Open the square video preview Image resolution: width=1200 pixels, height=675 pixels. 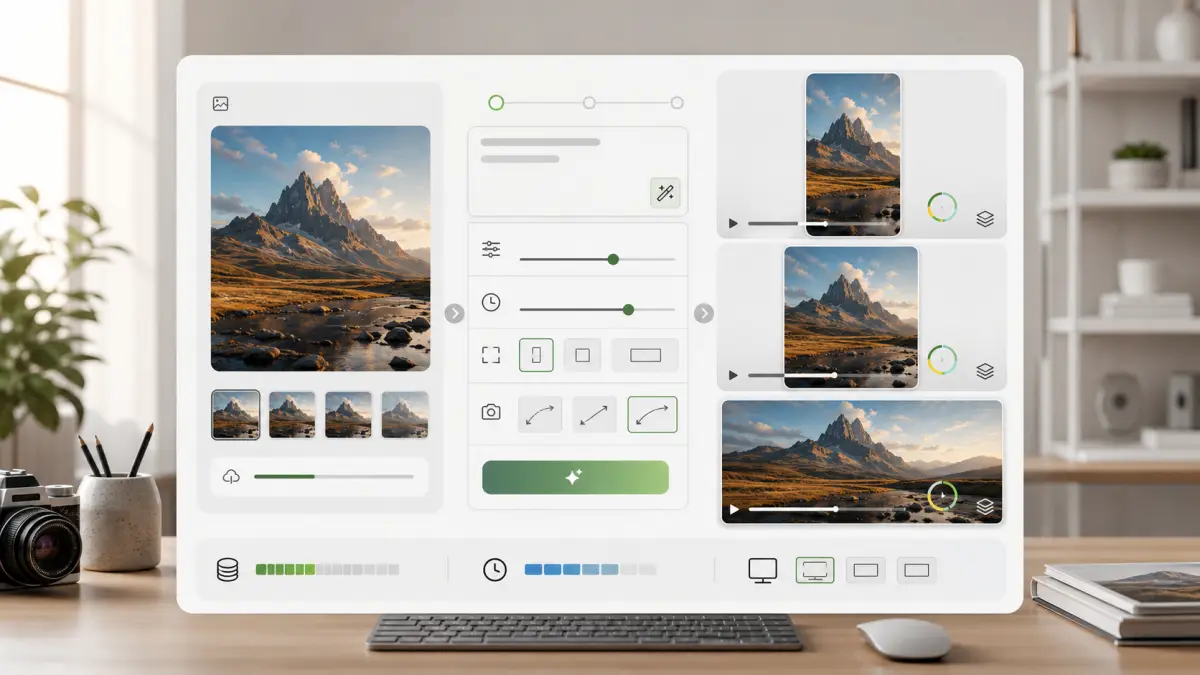(851, 317)
